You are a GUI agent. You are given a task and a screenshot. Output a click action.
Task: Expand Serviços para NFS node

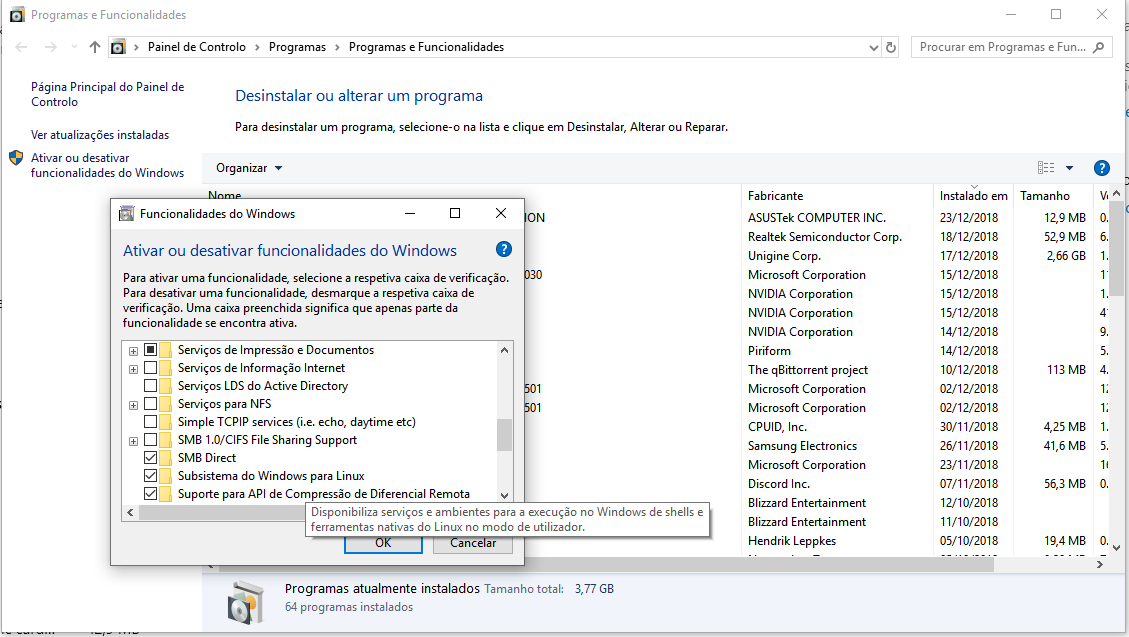pos(133,405)
